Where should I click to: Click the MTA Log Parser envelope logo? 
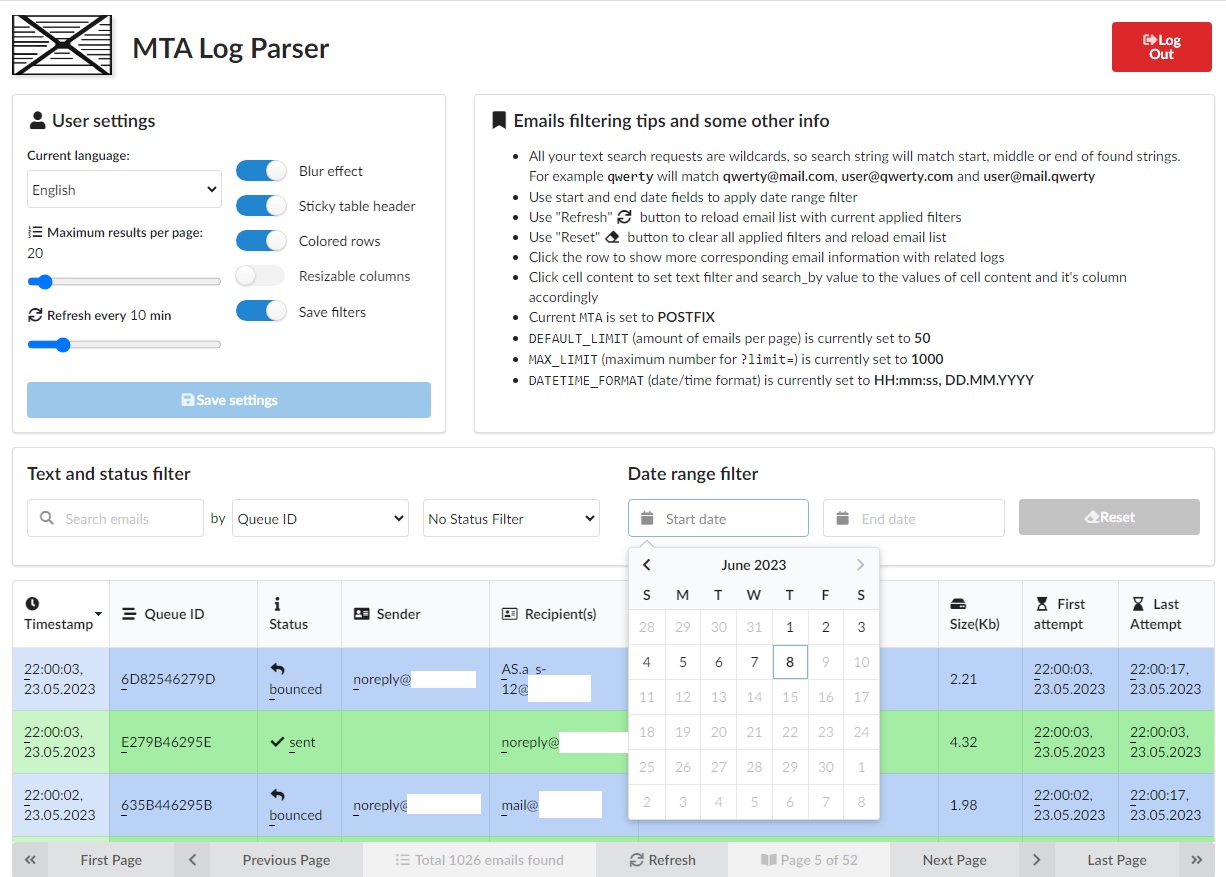click(61, 45)
